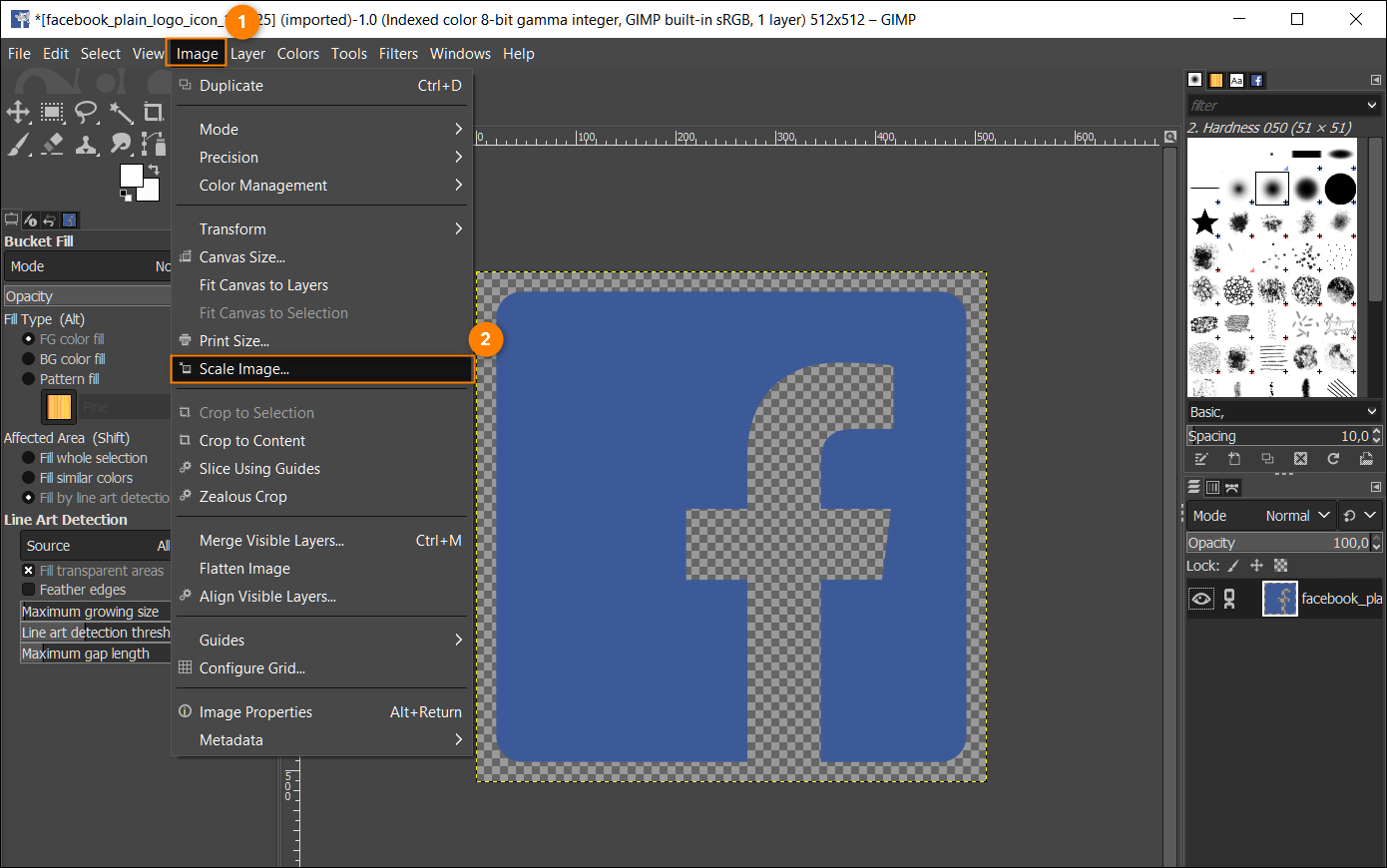Switch to the Brushes tab
The height and width of the screenshot is (868, 1387).
(x=1195, y=80)
